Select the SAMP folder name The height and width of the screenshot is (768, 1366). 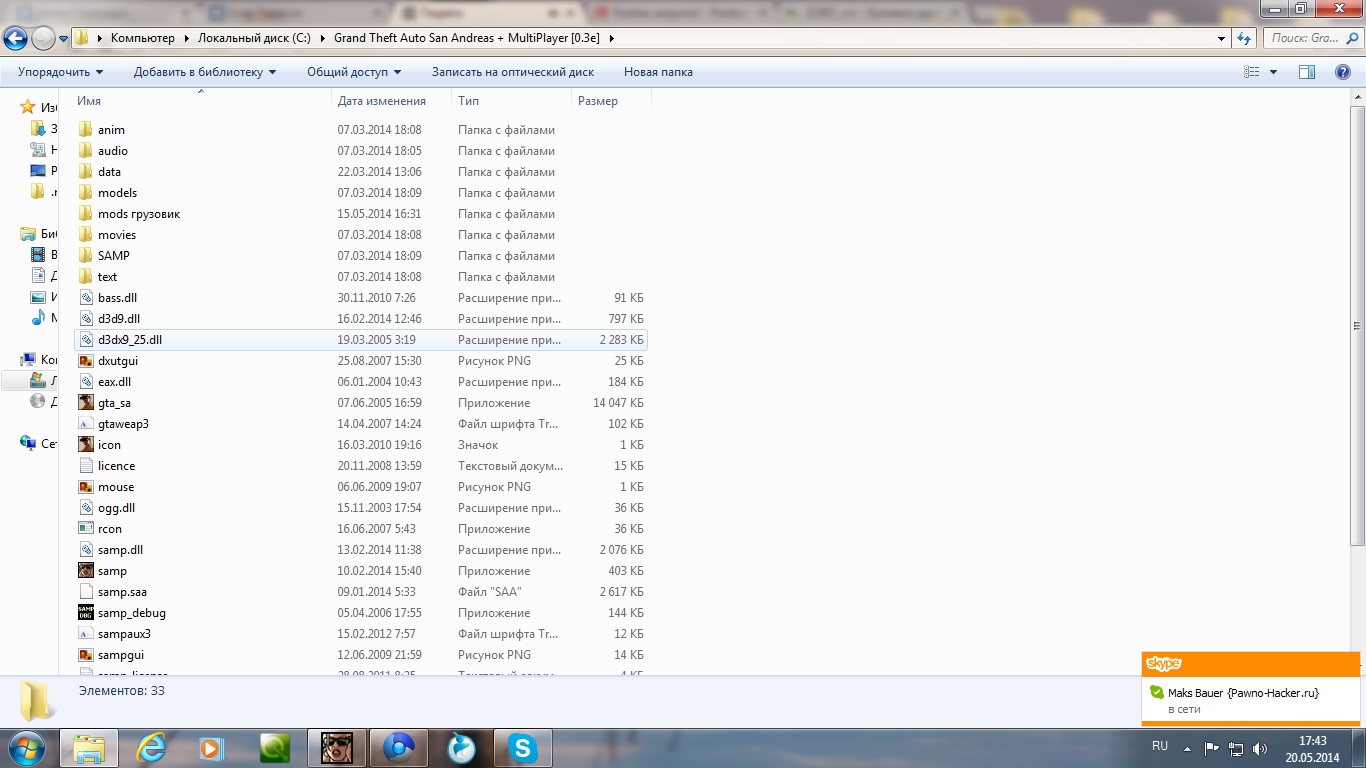114,256
